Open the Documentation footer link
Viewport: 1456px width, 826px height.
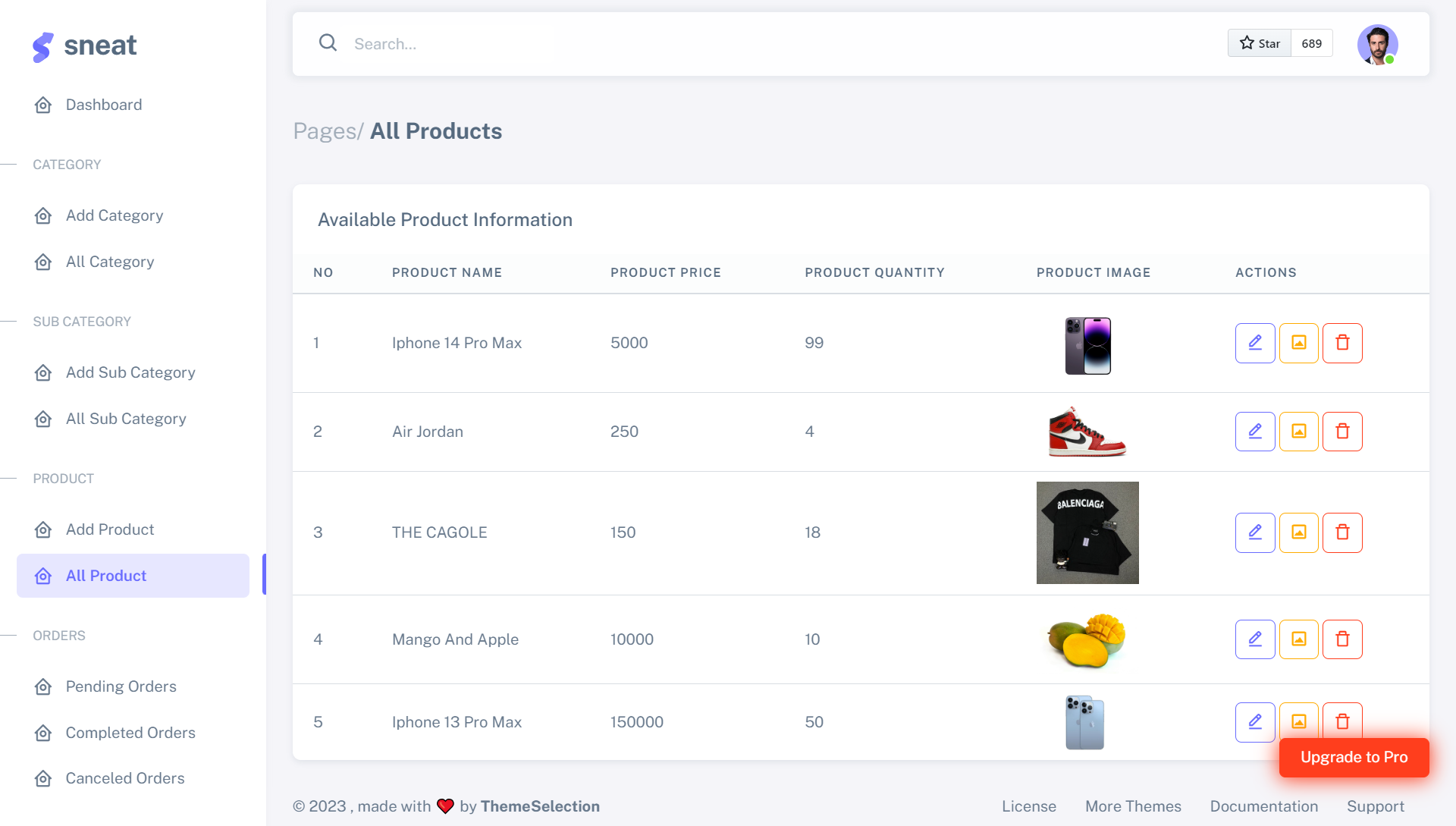point(1263,806)
